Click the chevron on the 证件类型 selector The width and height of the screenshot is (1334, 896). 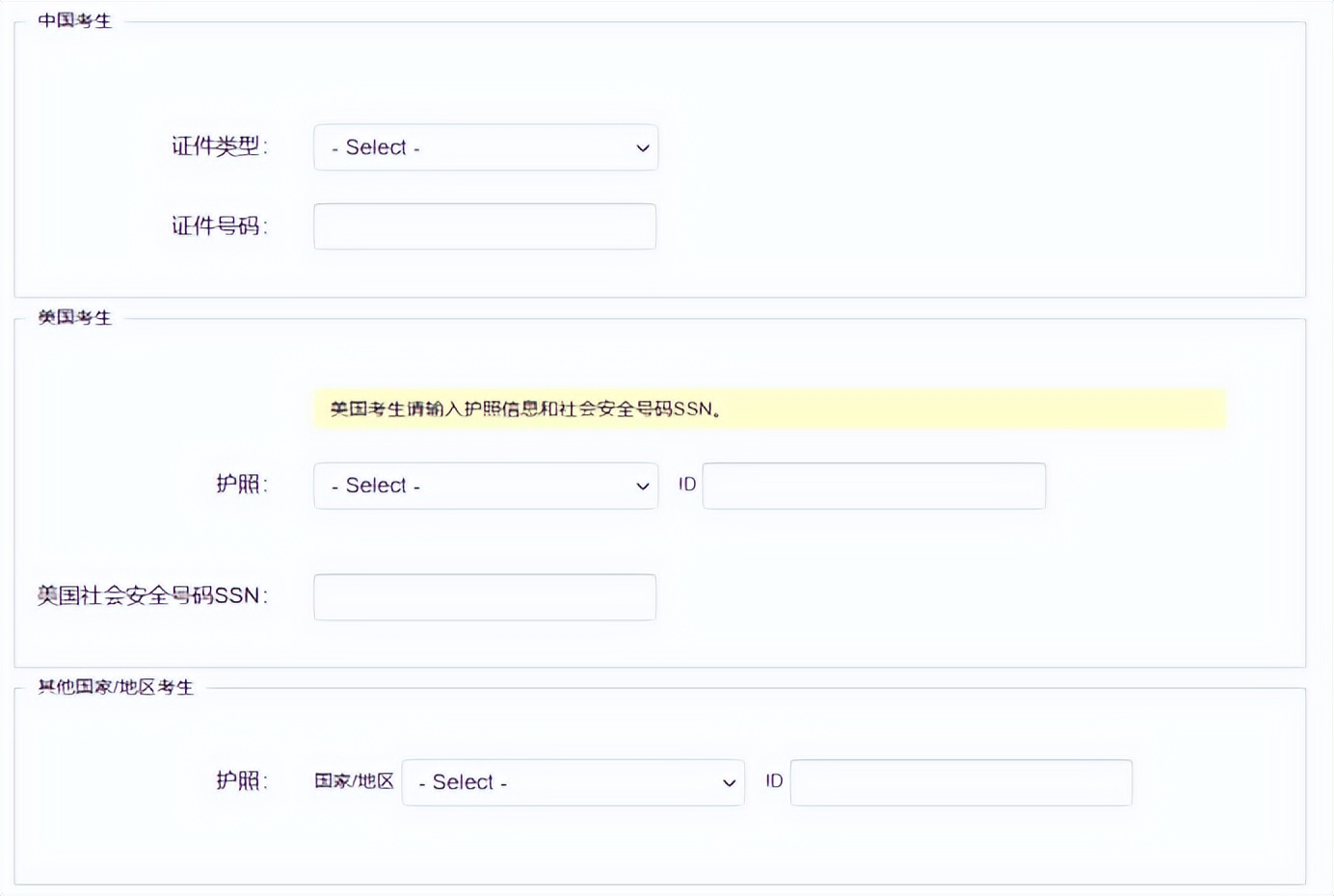coord(641,147)
